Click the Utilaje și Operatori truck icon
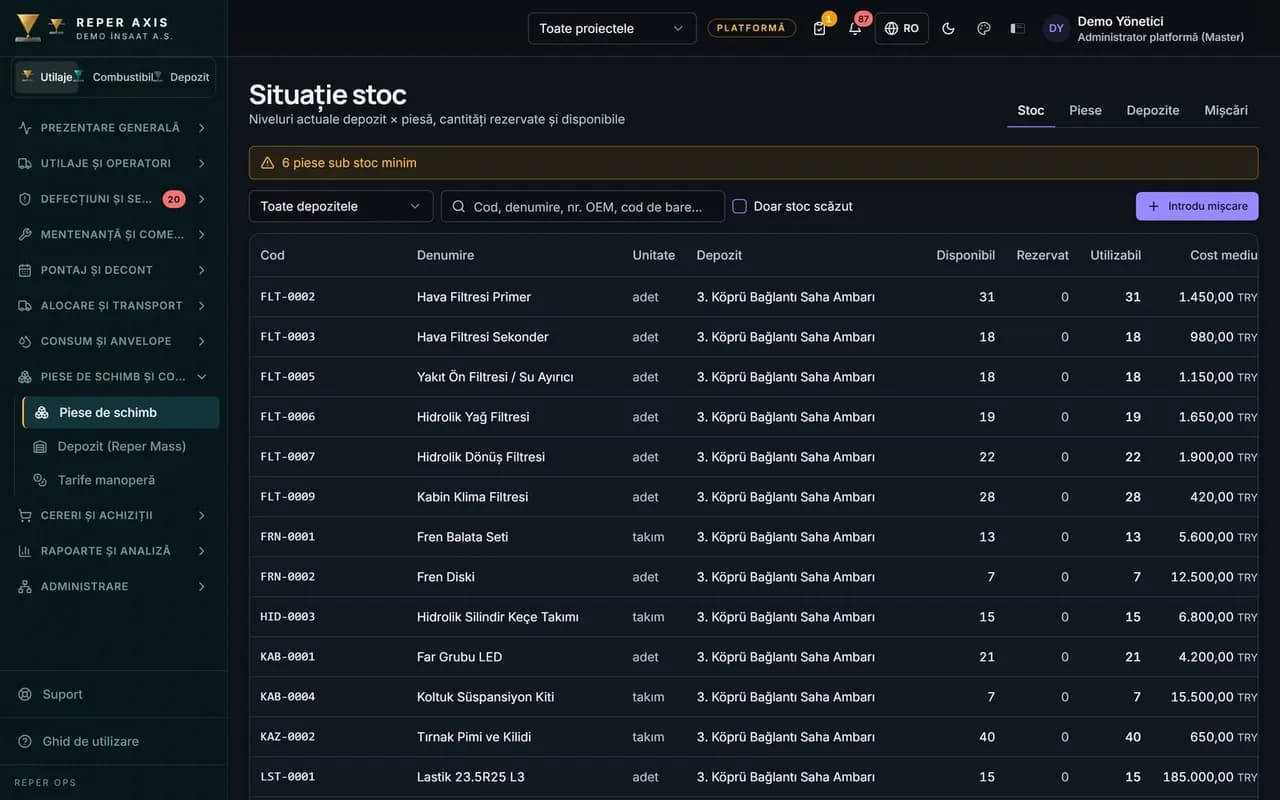The height and width of the screenshot is (800, 1280). pos(25,163)
